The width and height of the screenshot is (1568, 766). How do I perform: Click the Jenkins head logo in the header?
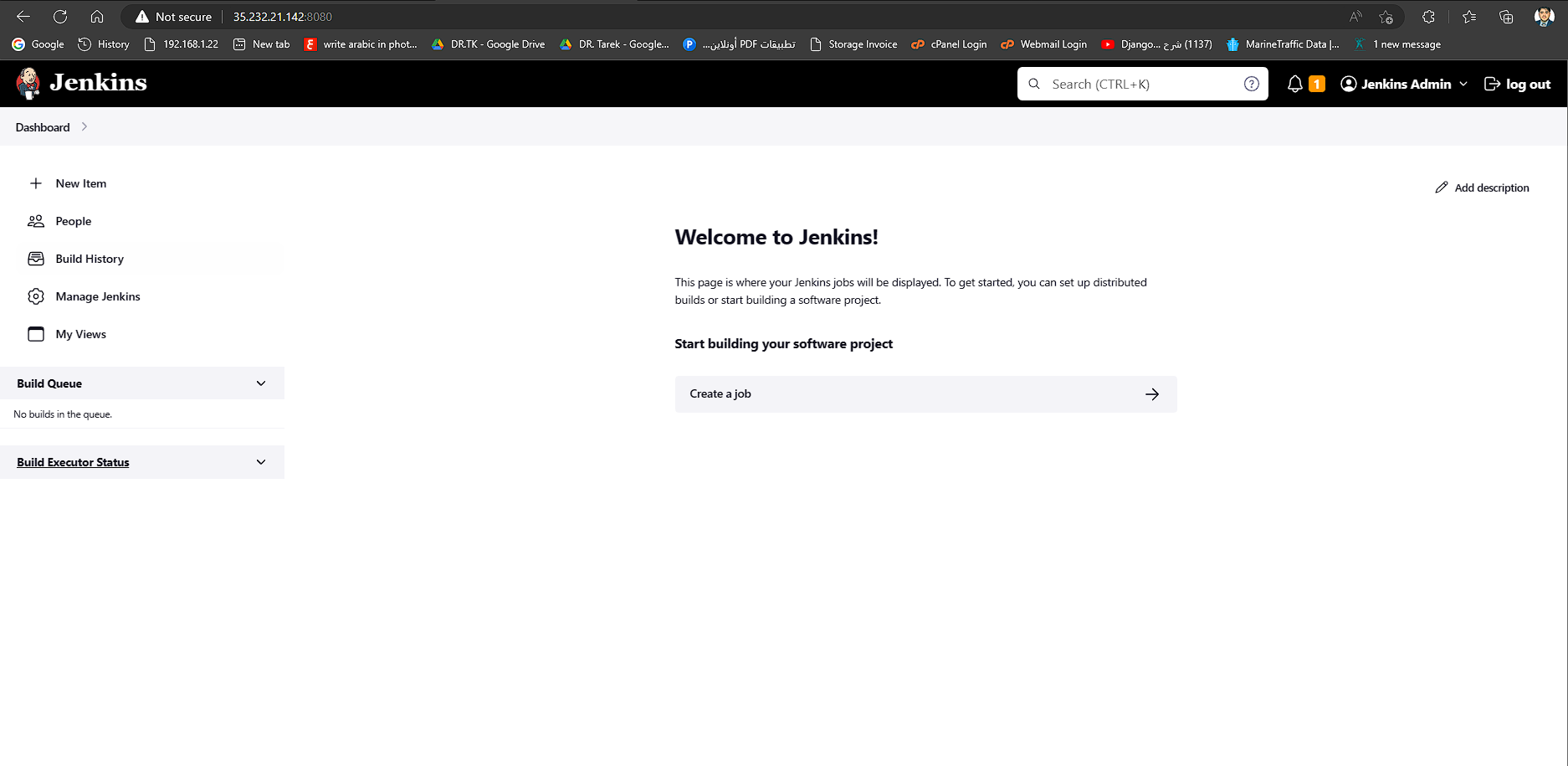[x=28, y=83]
